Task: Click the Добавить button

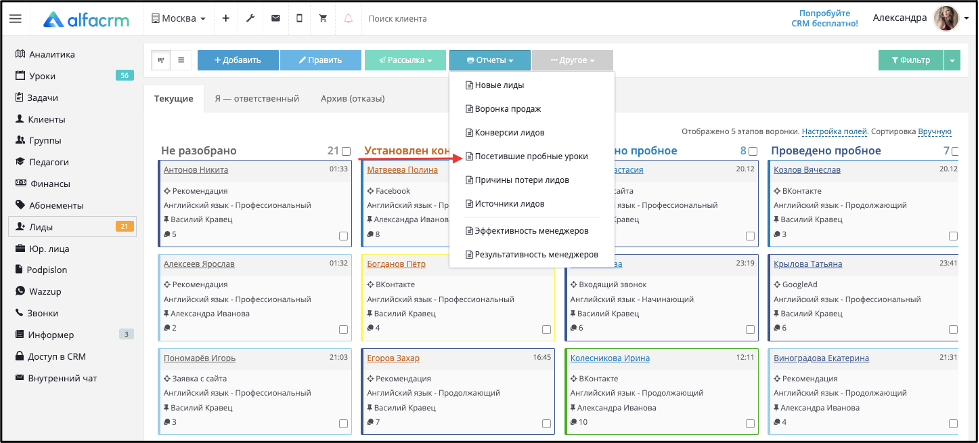Action: [238, 60]
